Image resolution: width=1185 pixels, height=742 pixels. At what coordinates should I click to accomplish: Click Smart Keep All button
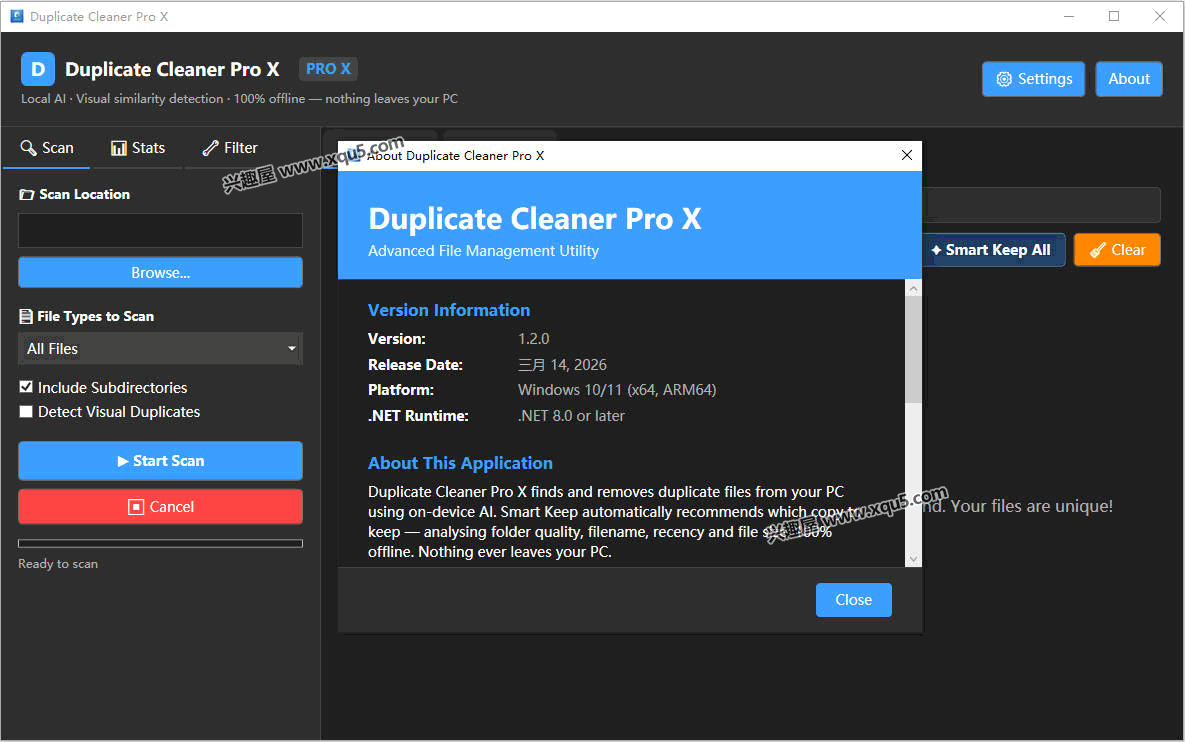coord(992,250)
